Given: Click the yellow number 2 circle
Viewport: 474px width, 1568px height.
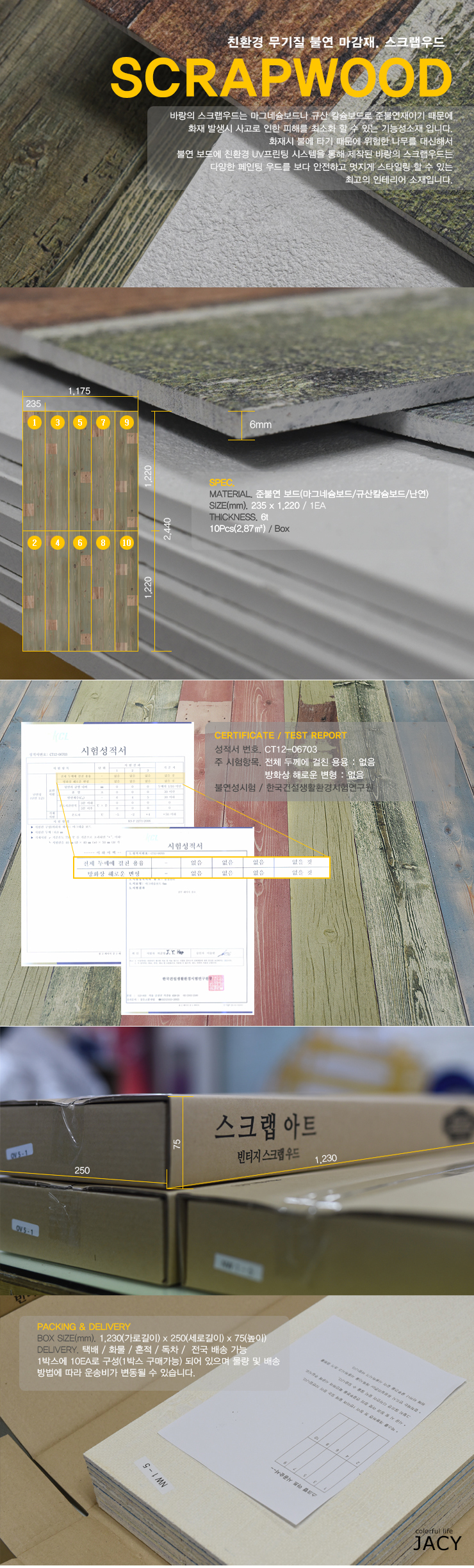Looking at the screenshot, I should [35, 543].
